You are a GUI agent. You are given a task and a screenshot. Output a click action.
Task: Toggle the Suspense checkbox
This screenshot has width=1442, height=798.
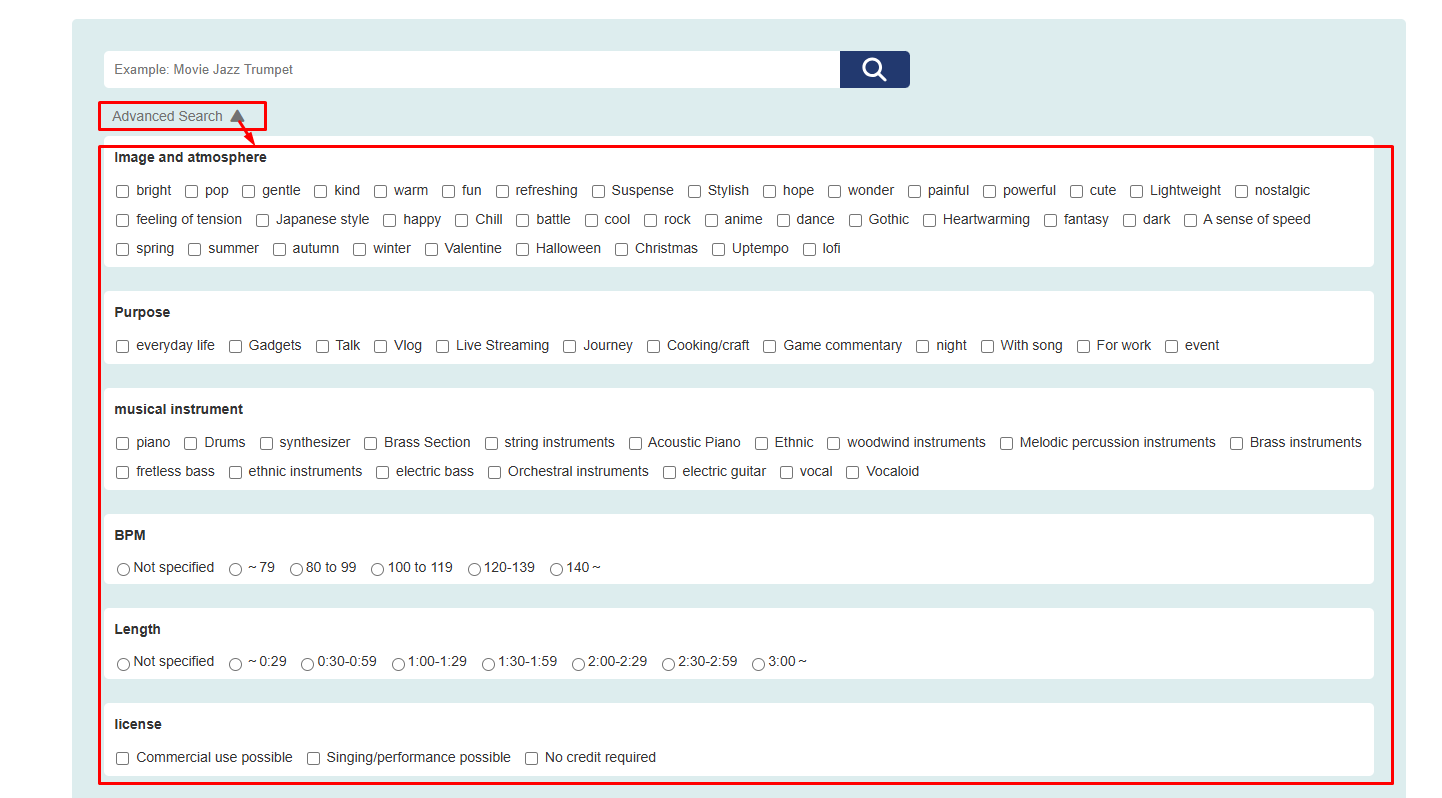(x=599, y=191)
